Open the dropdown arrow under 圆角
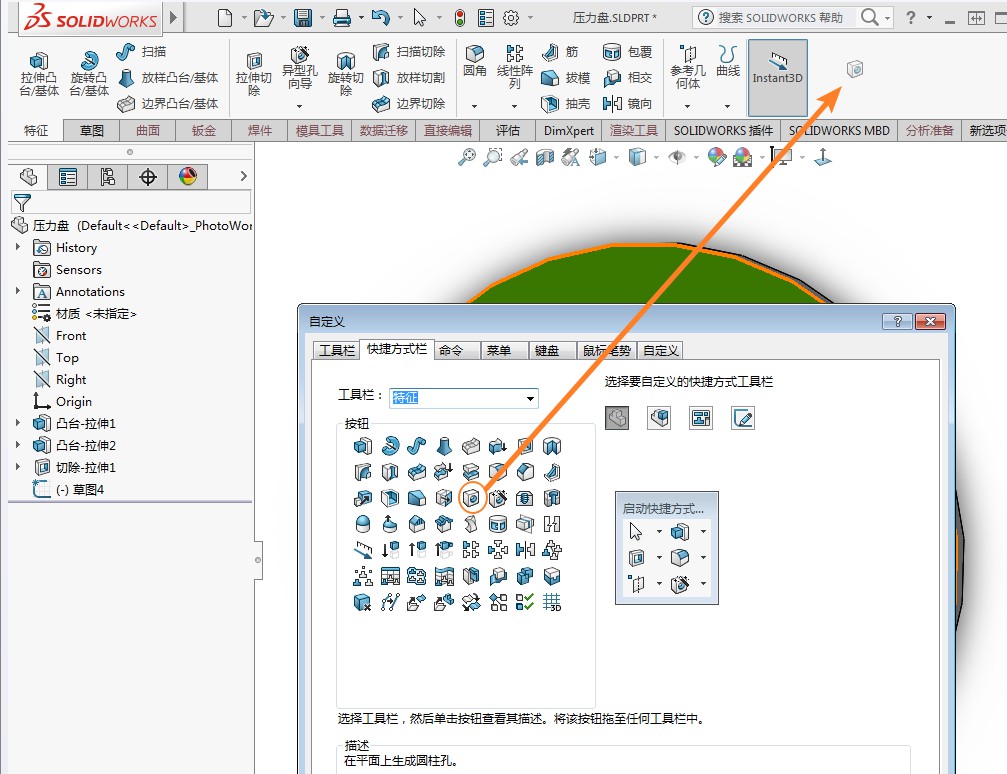 475,106
